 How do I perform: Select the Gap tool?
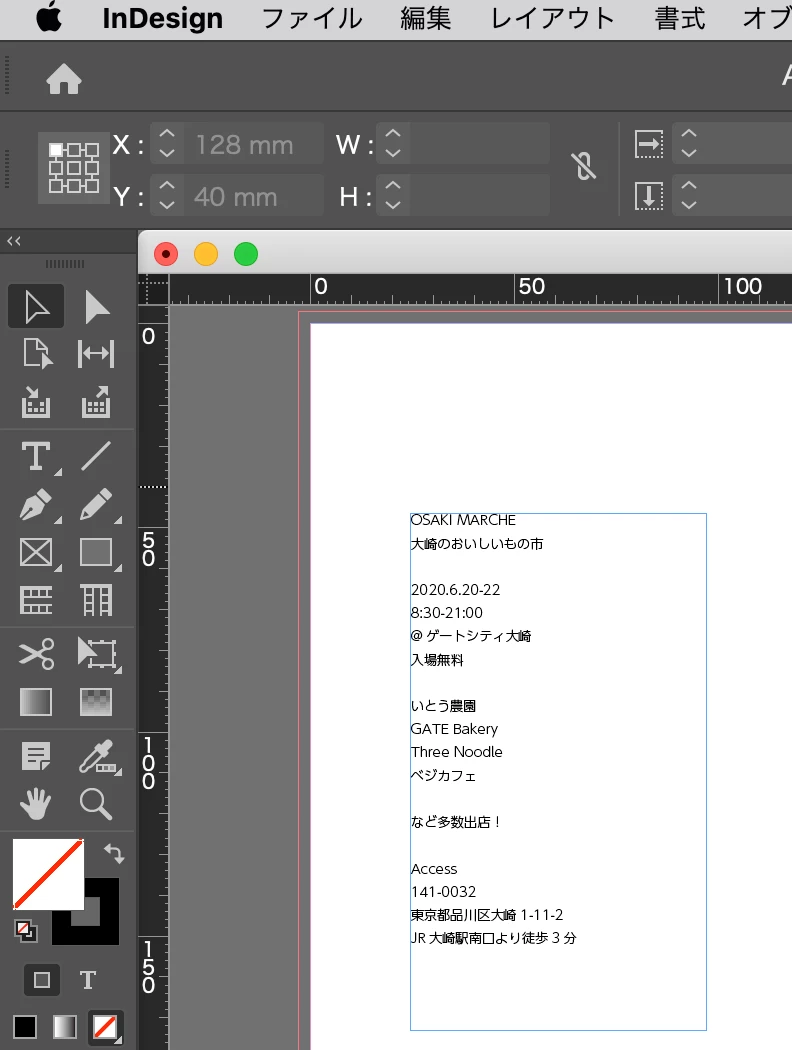(96, 354)
